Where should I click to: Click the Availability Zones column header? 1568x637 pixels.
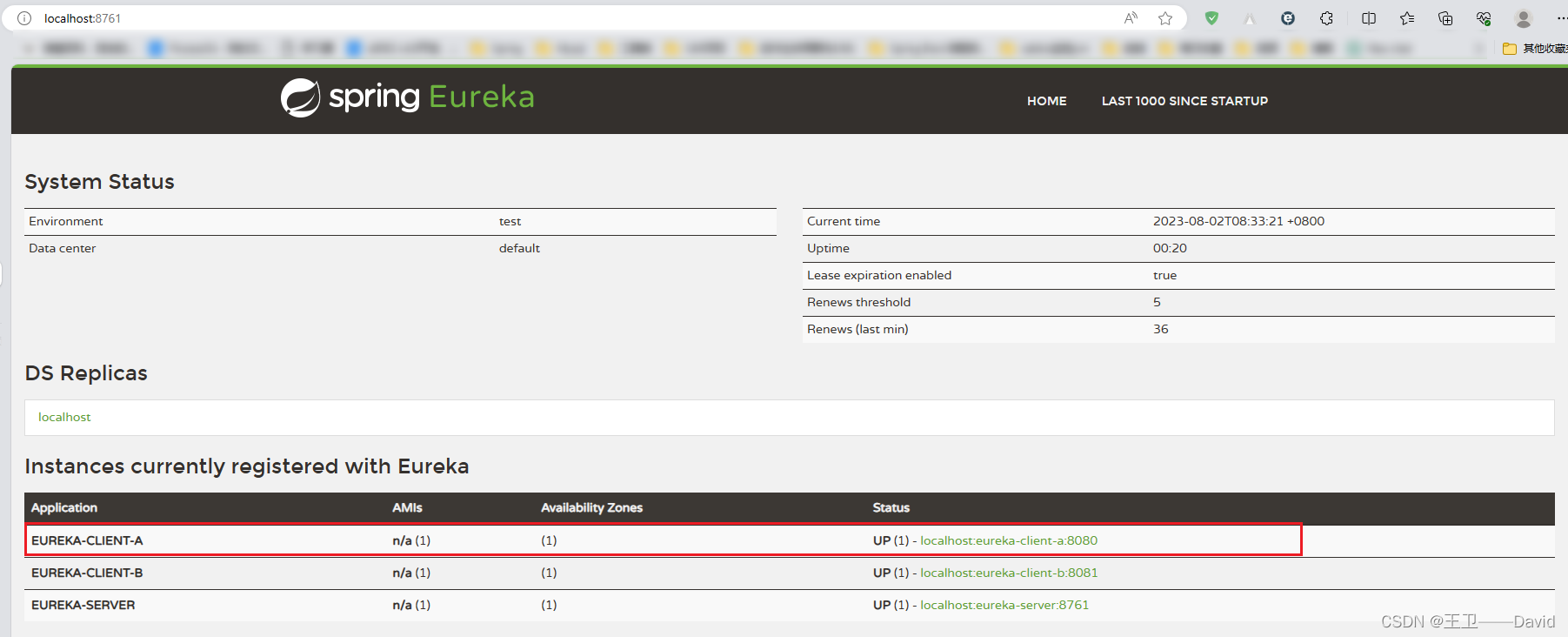[x=591, y=507]
